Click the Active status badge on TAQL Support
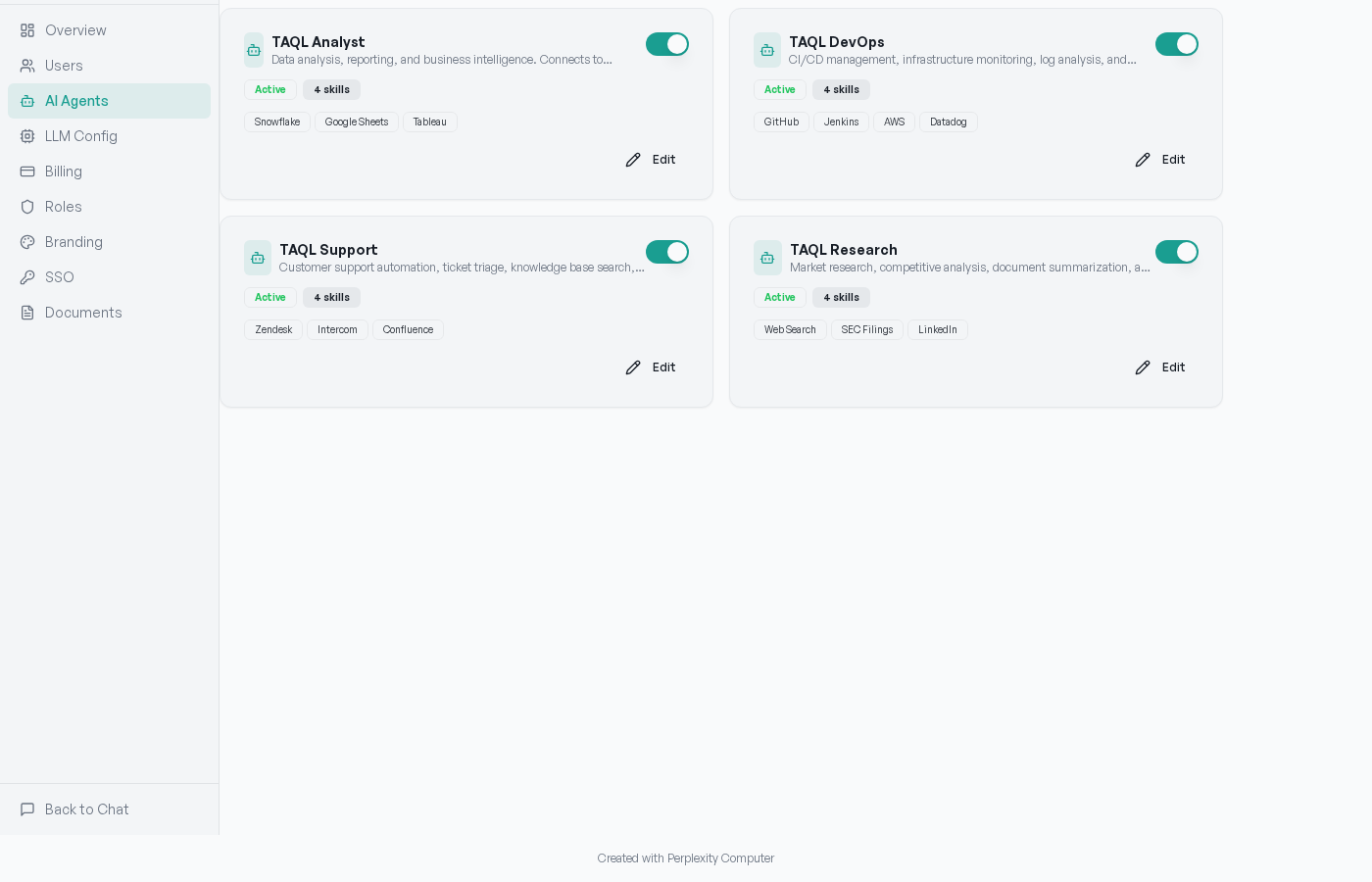The image size is (1372, 882). (270, 297)
